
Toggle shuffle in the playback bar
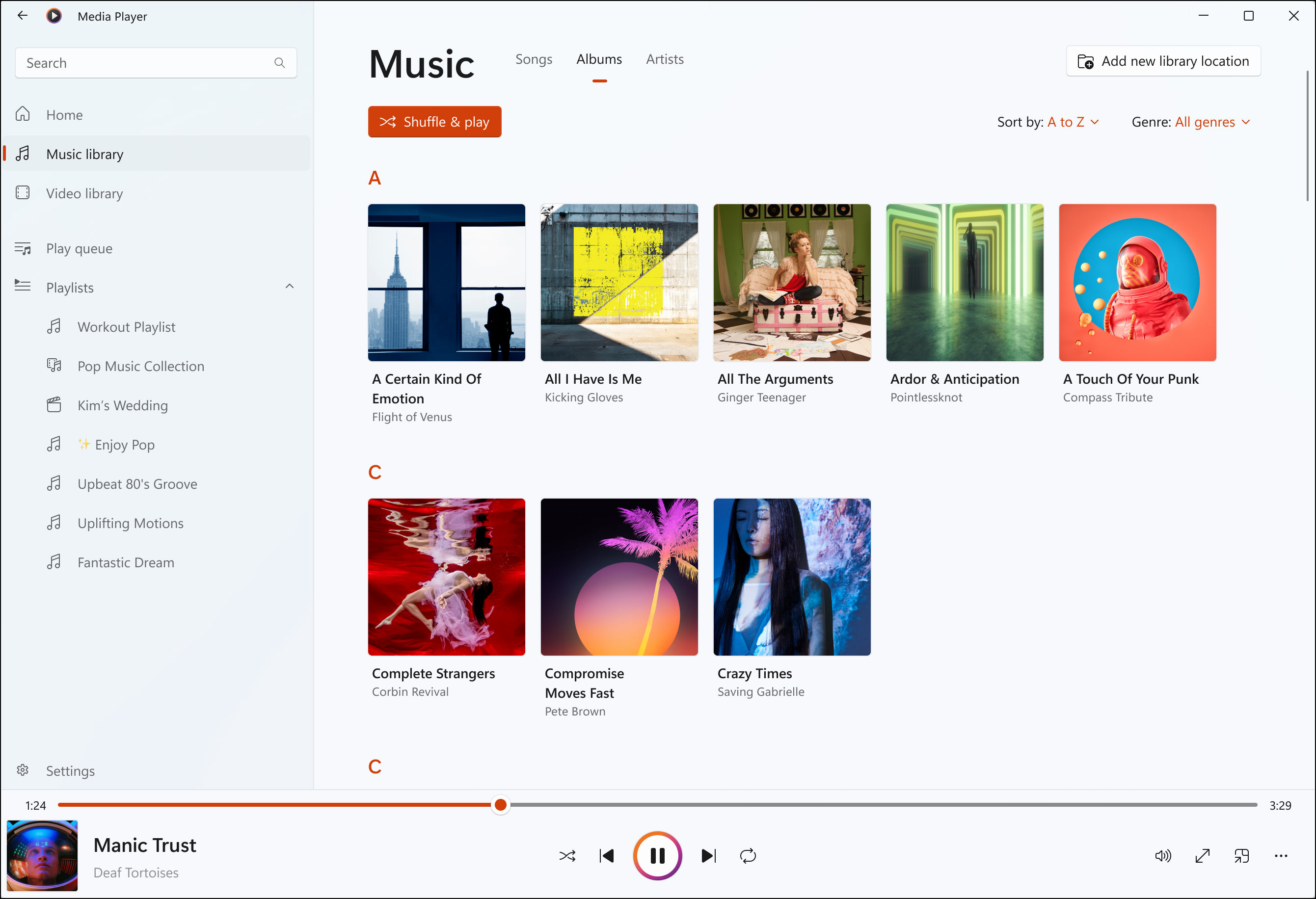coord(567,856)
